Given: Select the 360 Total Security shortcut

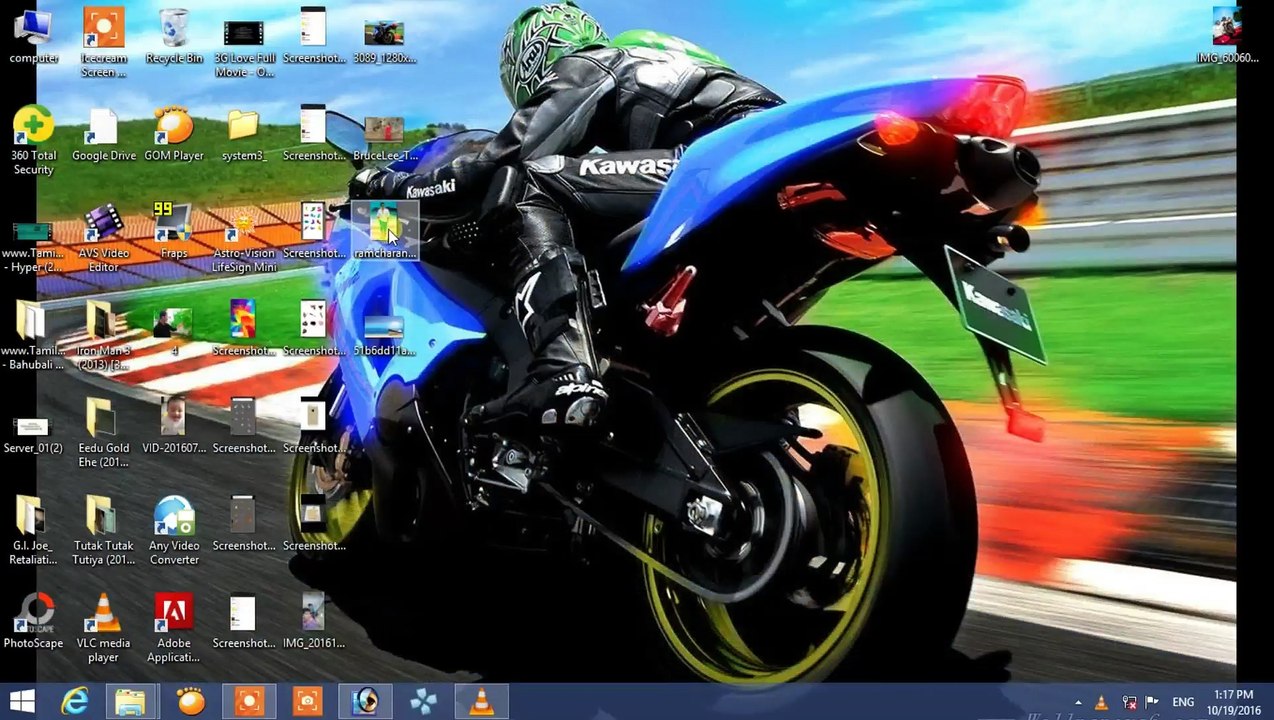Looking at the screenshot, I should tap(33, 140).
